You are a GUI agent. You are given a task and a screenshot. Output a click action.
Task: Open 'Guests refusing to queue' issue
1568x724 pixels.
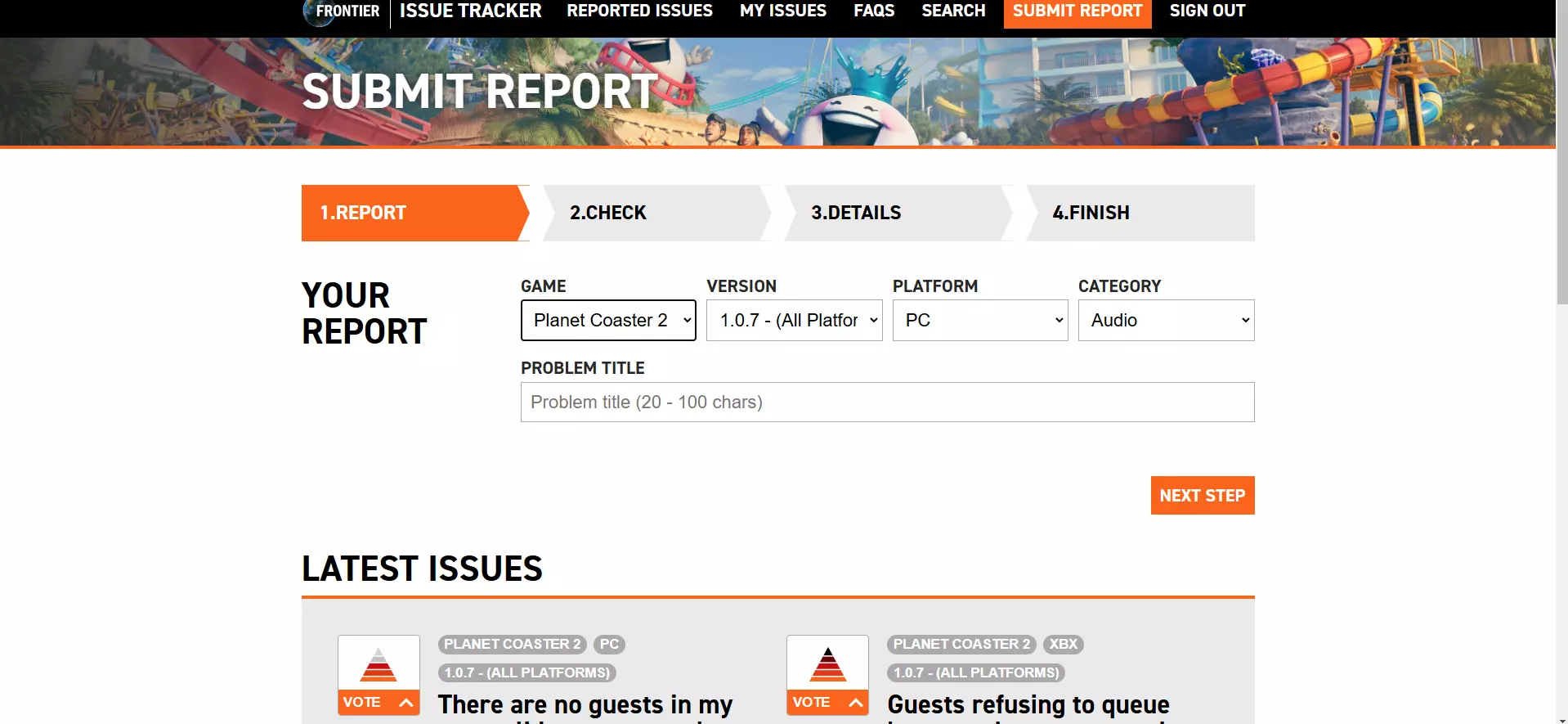click(x=1028, y=704)
